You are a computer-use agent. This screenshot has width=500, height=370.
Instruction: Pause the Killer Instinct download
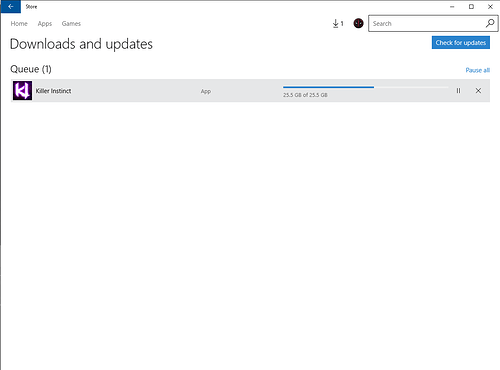point(458,91)
